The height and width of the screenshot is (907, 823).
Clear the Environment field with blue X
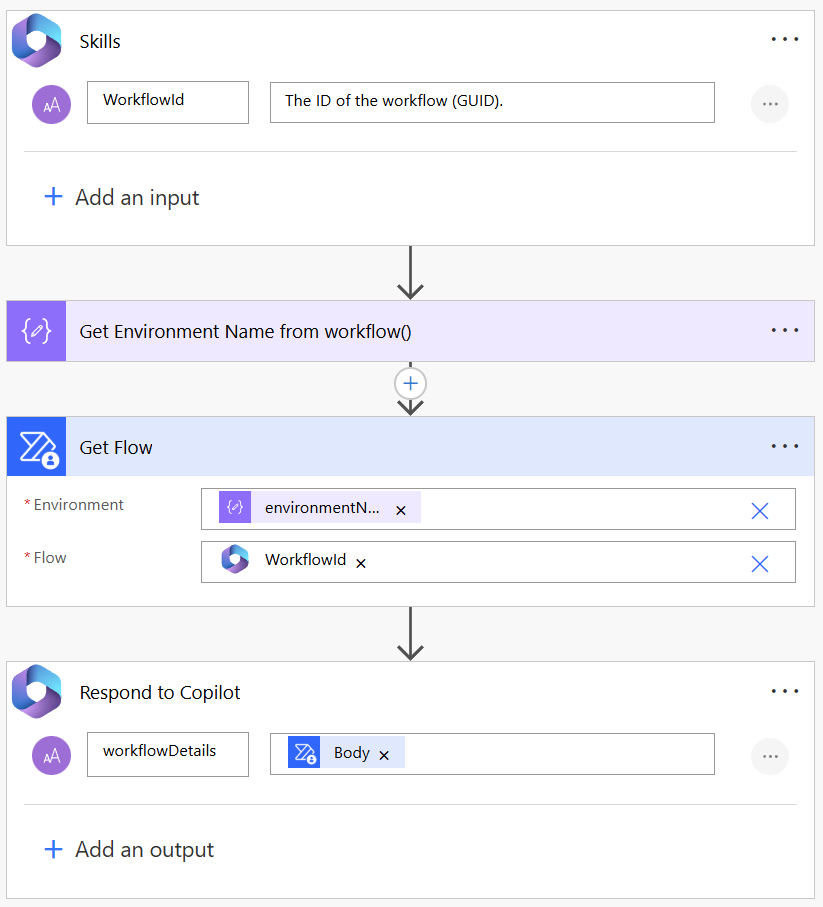click(x=759, y=510)
